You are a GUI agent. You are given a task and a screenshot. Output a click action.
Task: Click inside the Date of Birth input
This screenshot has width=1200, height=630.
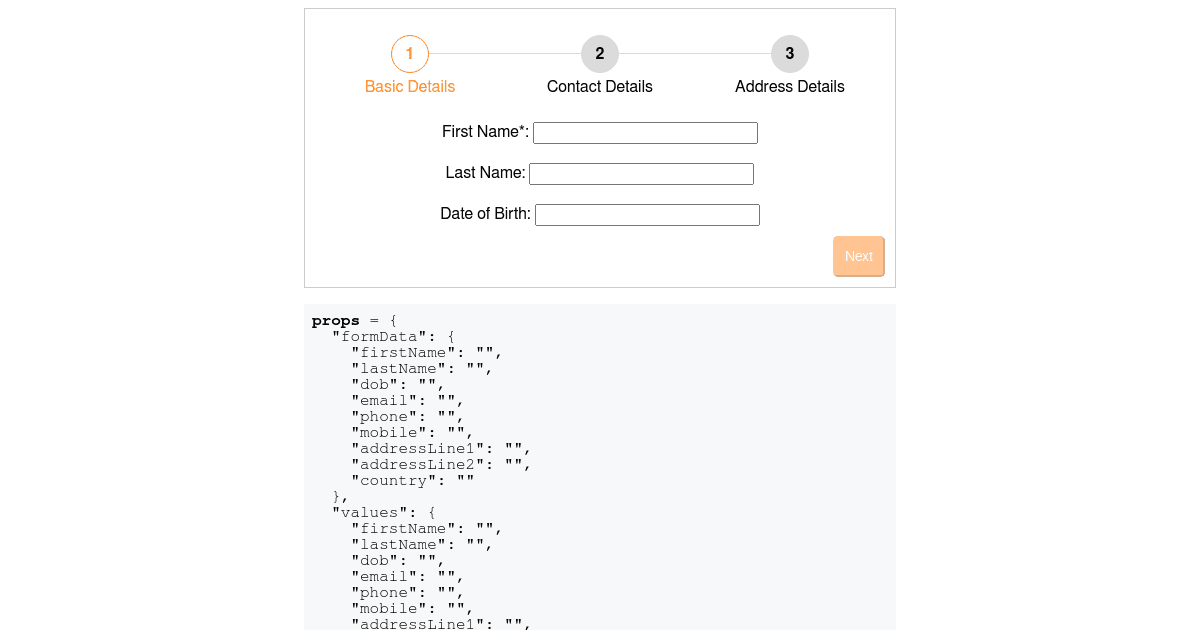647,214
